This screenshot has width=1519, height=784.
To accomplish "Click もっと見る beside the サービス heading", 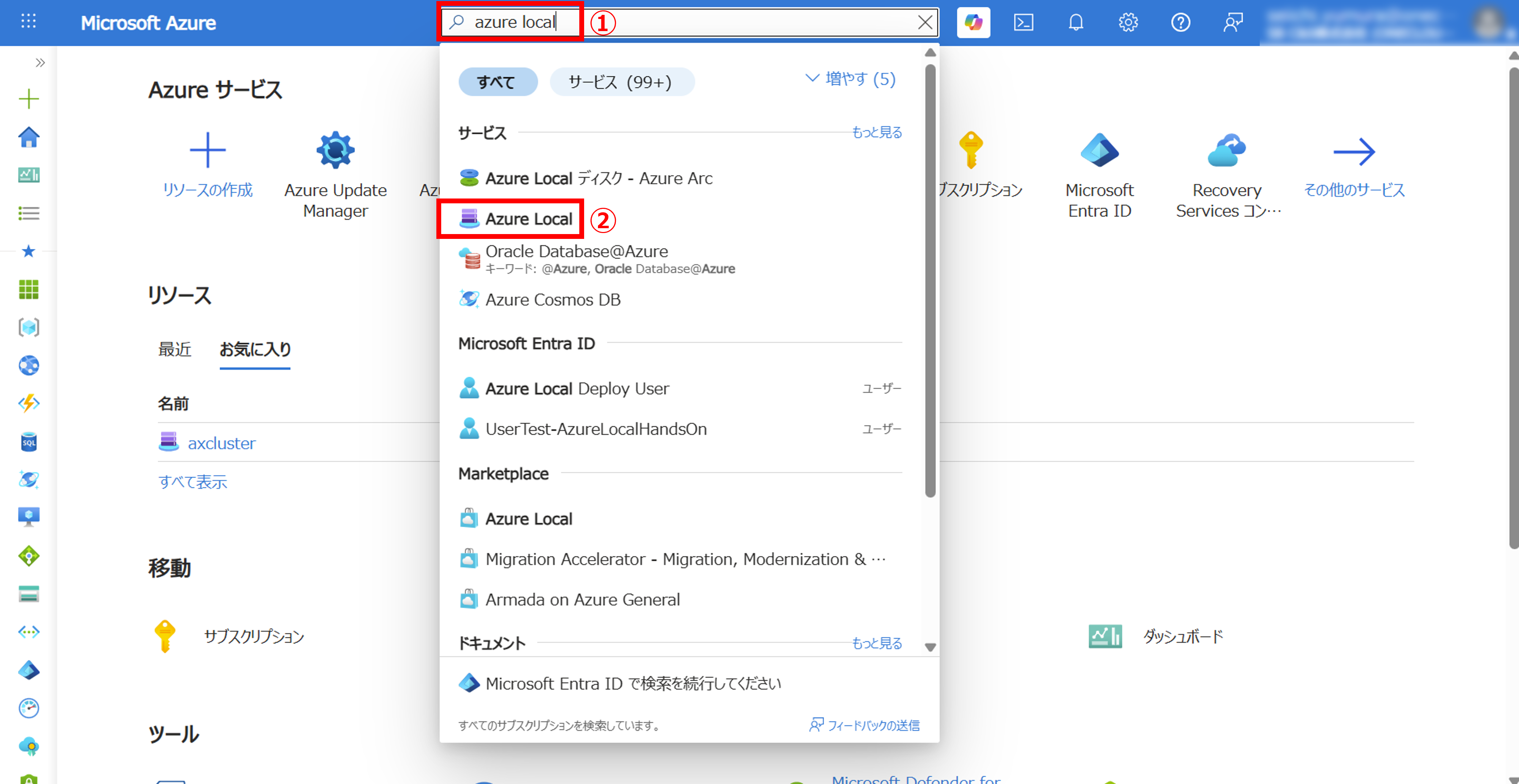I will [x=877, y=133].
